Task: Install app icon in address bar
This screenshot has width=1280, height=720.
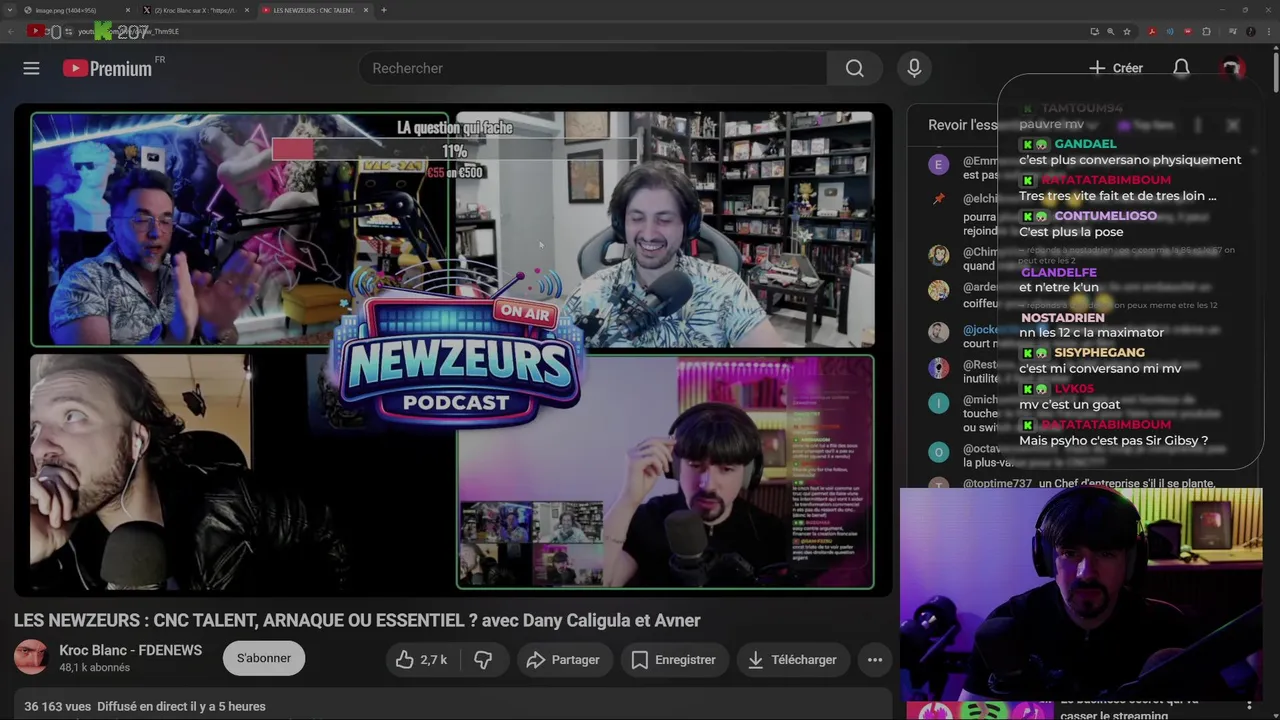Action: tap(1094, 31)
